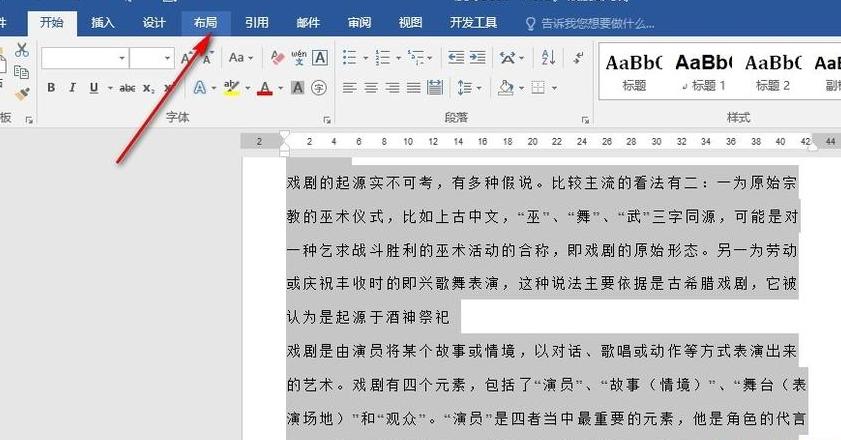841x440 pixels.
Task: Align paragraph text to the left
Action: 350,87
